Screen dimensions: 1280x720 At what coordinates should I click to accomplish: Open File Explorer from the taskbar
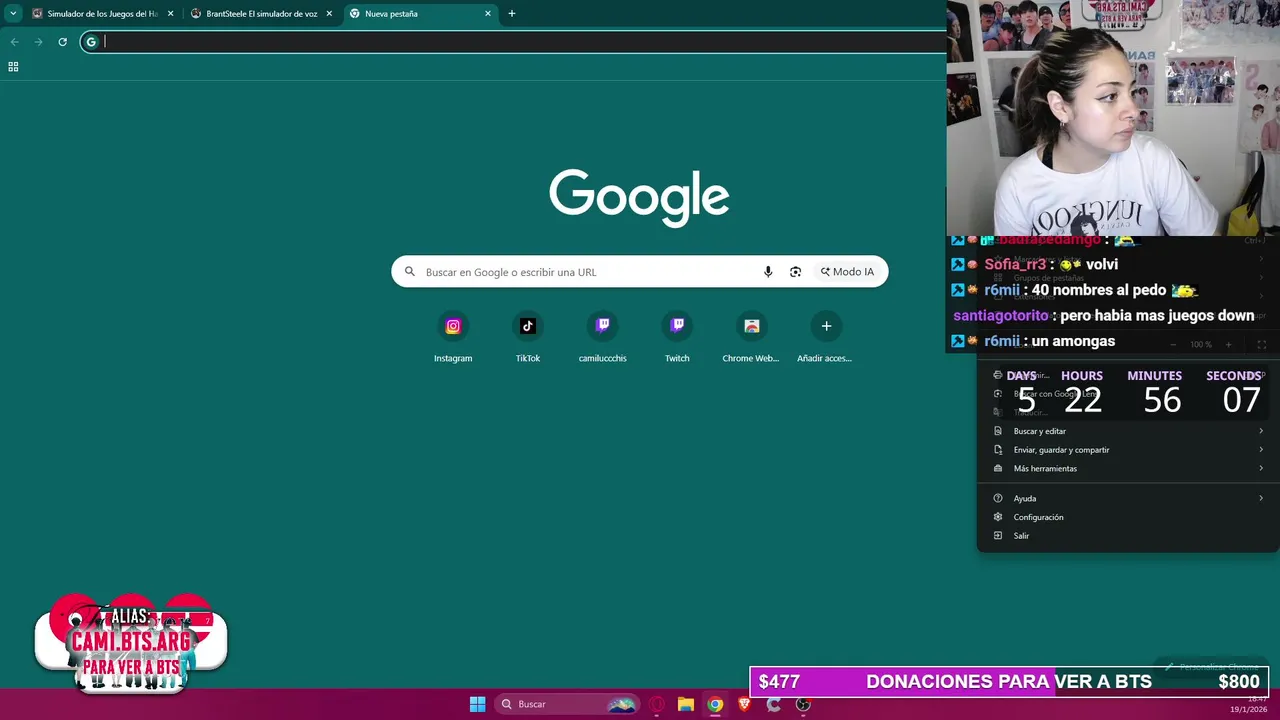pos(686,704)
